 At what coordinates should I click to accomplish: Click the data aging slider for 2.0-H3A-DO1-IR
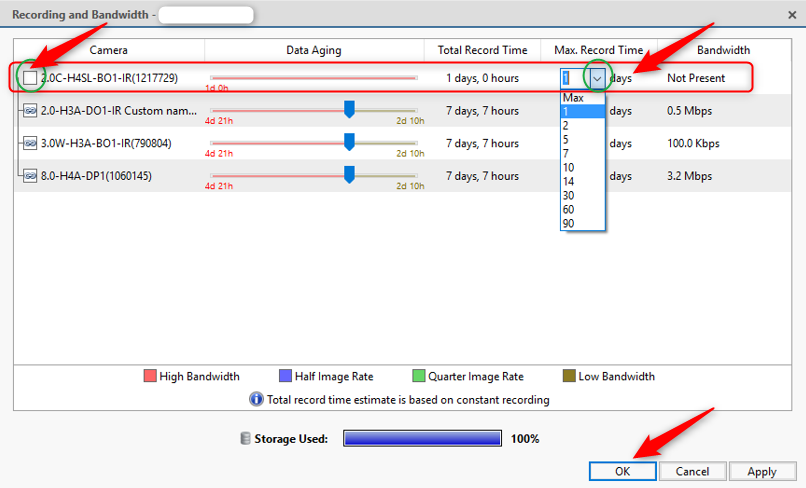pos(349,109)
